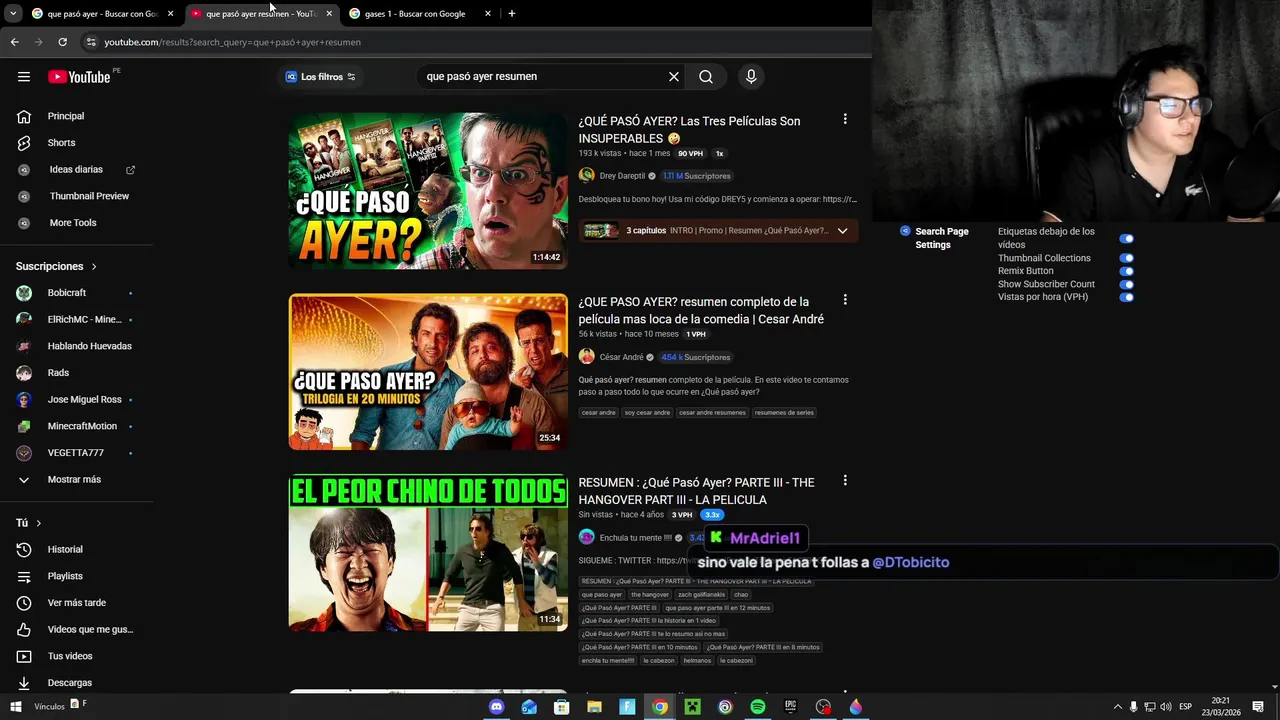
Task: Go back in the browser
Action: (14, 42)
